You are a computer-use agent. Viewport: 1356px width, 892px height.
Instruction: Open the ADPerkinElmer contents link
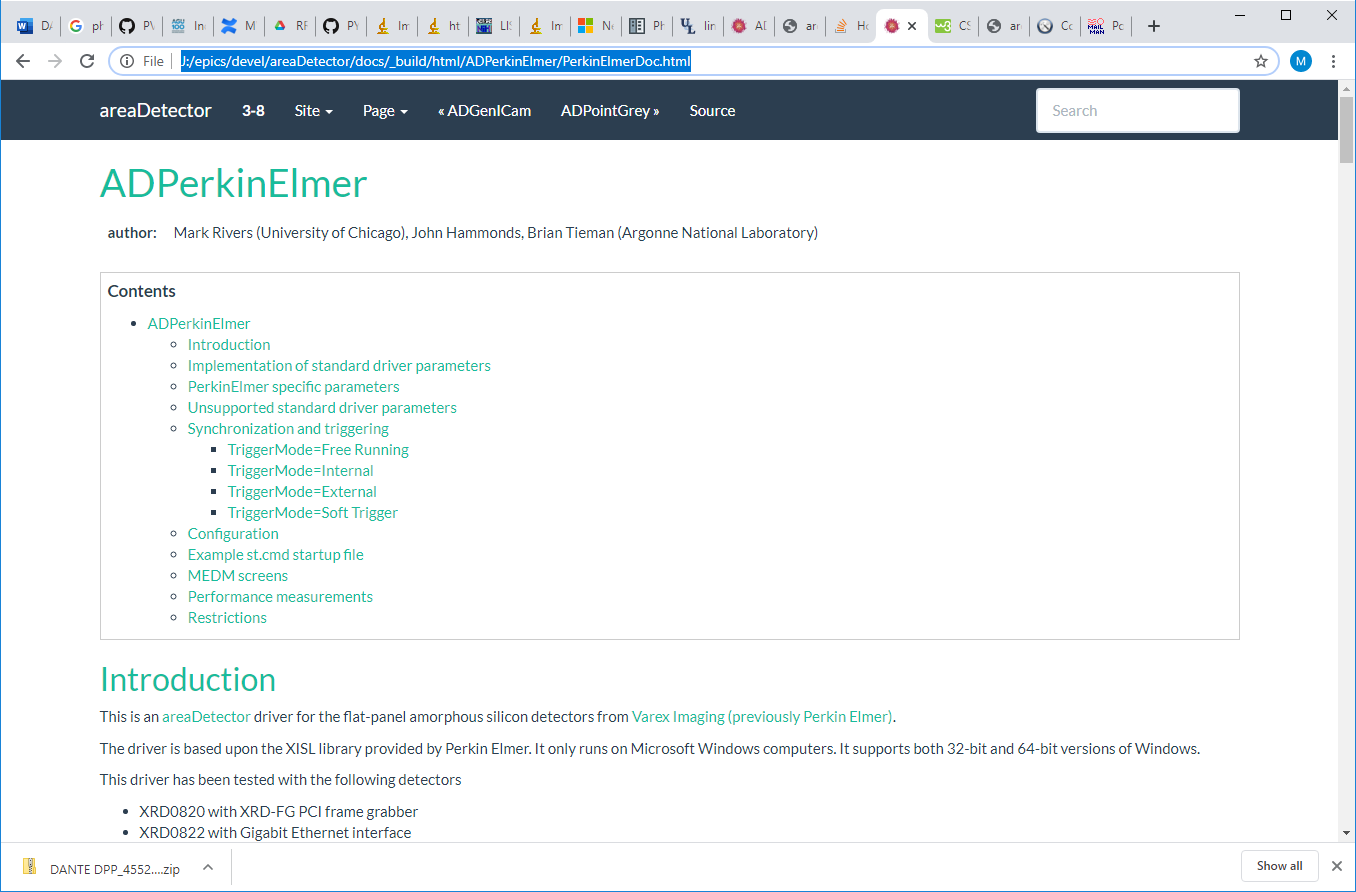coord(199,324)
